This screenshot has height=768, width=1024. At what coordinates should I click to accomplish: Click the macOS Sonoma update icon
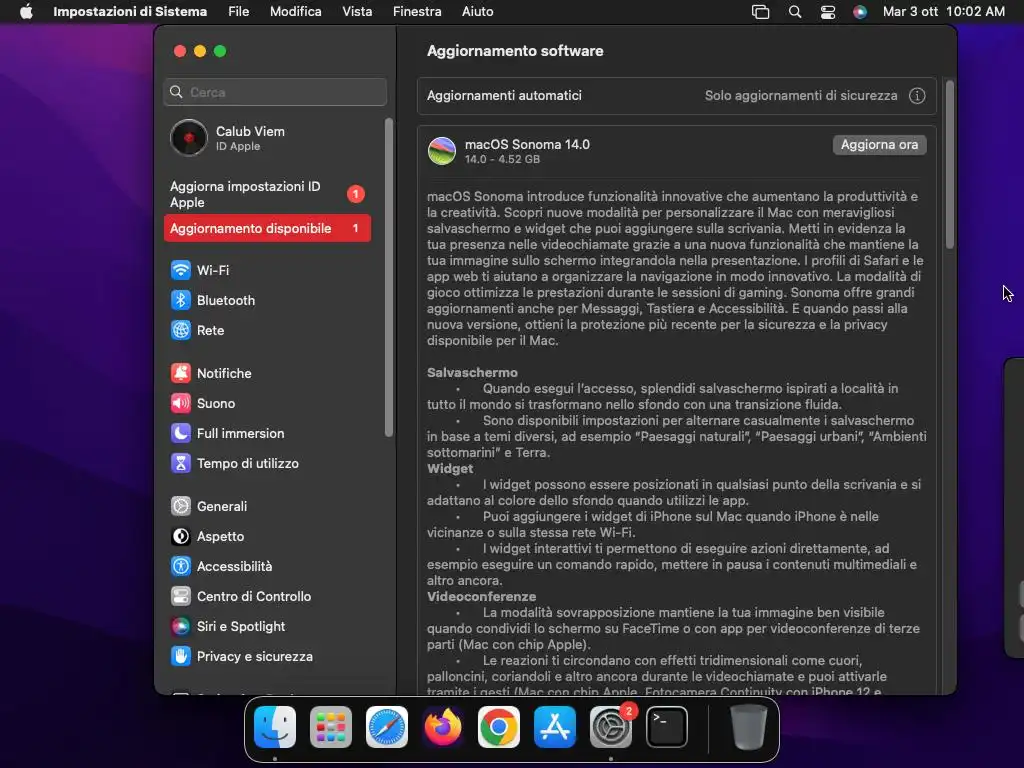tap(441, 151)
